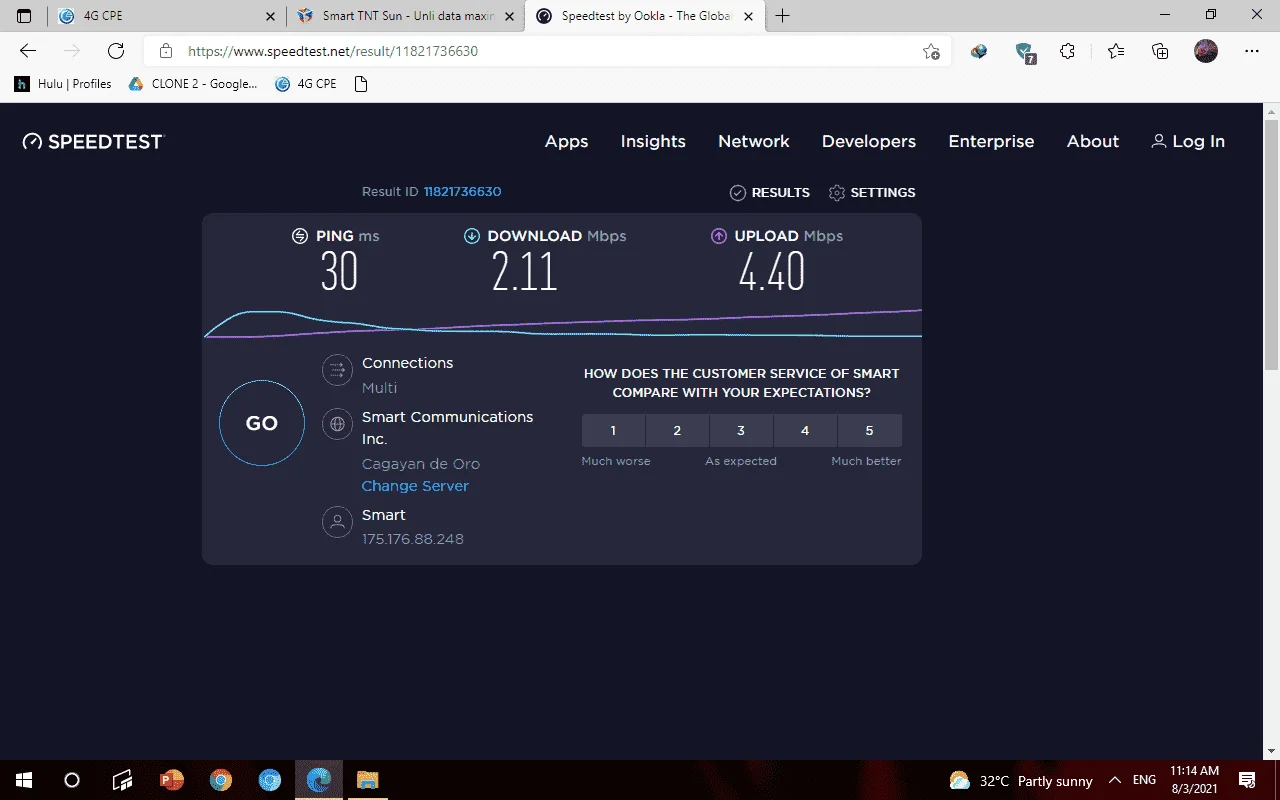Rate customer service 2
Image resolution: width=1280 pixels, height=800 pixels.
point(677,431)
